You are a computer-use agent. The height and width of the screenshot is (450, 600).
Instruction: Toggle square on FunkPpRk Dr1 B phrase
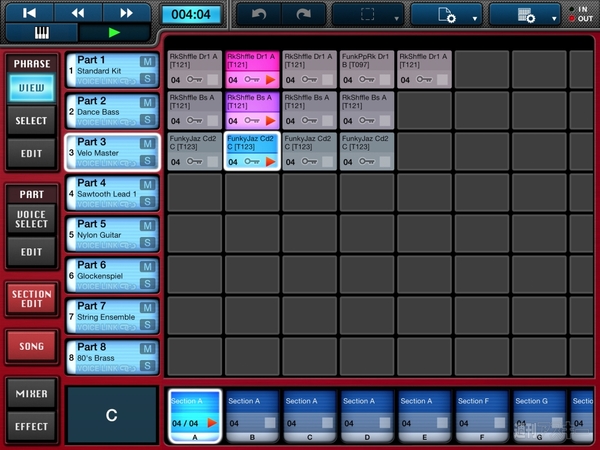click(x=385, y=80)
